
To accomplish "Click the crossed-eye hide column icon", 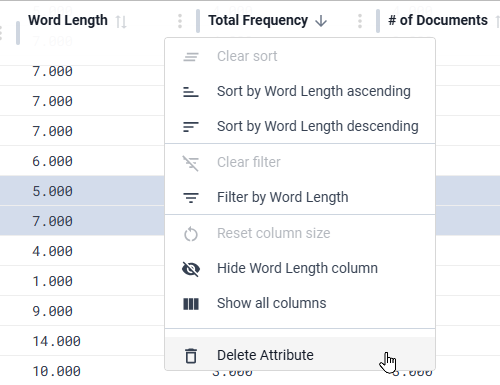I will [x=191, y=269].
